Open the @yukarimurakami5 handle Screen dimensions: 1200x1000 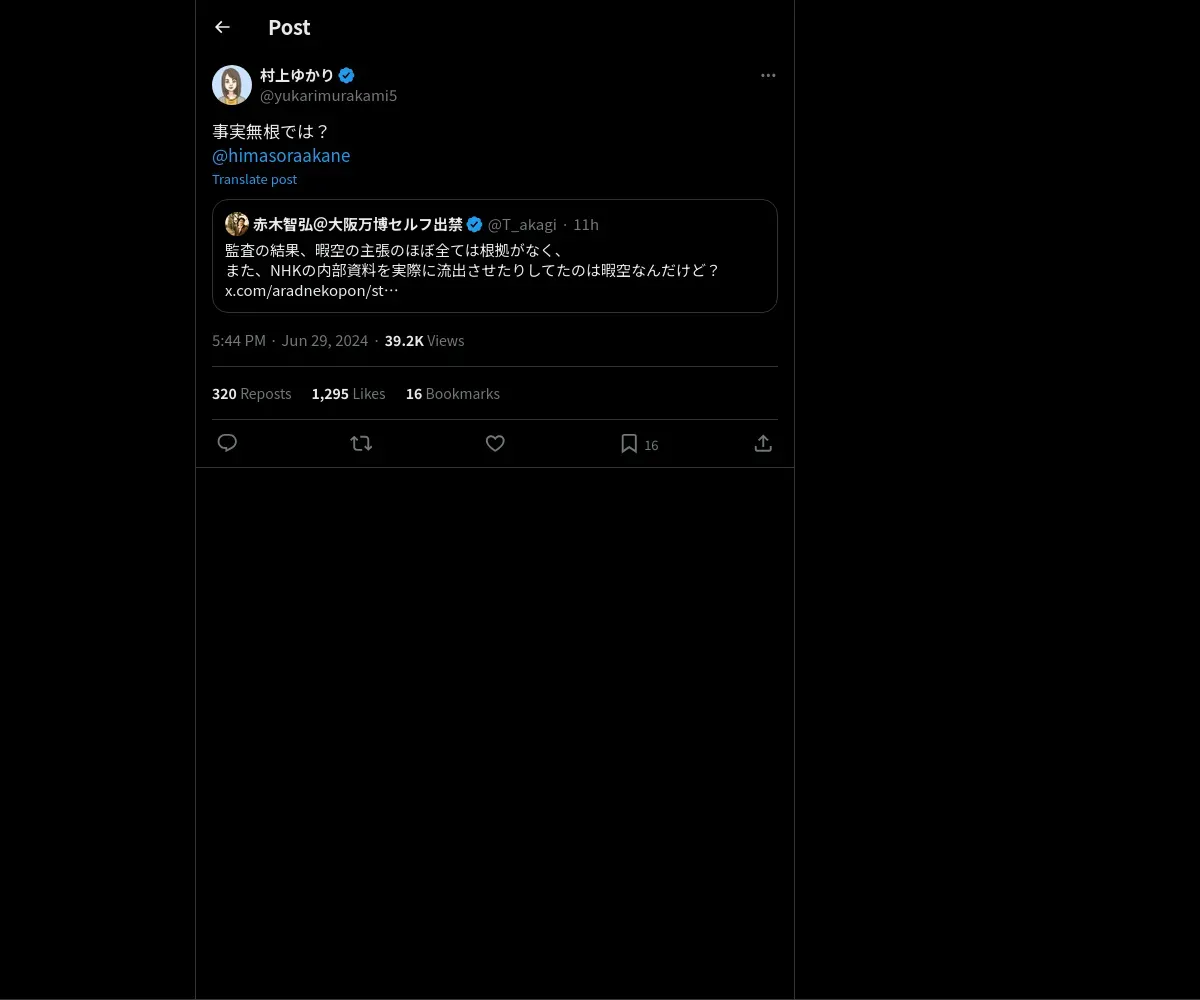(x=328, y=95)
